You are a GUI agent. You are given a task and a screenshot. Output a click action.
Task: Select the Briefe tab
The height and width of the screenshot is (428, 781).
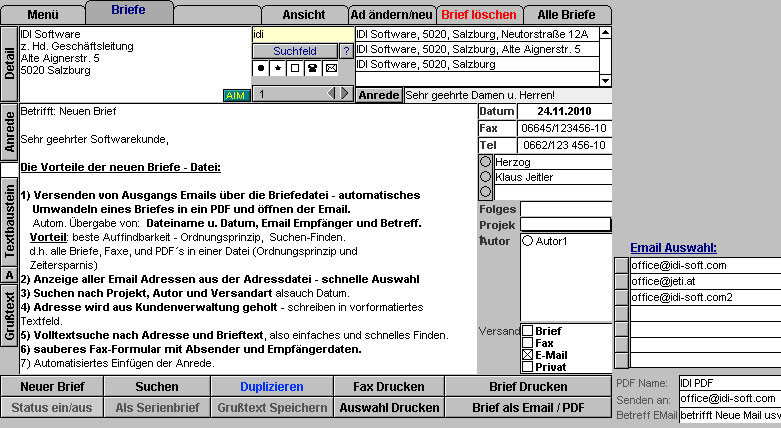point(129,11)
